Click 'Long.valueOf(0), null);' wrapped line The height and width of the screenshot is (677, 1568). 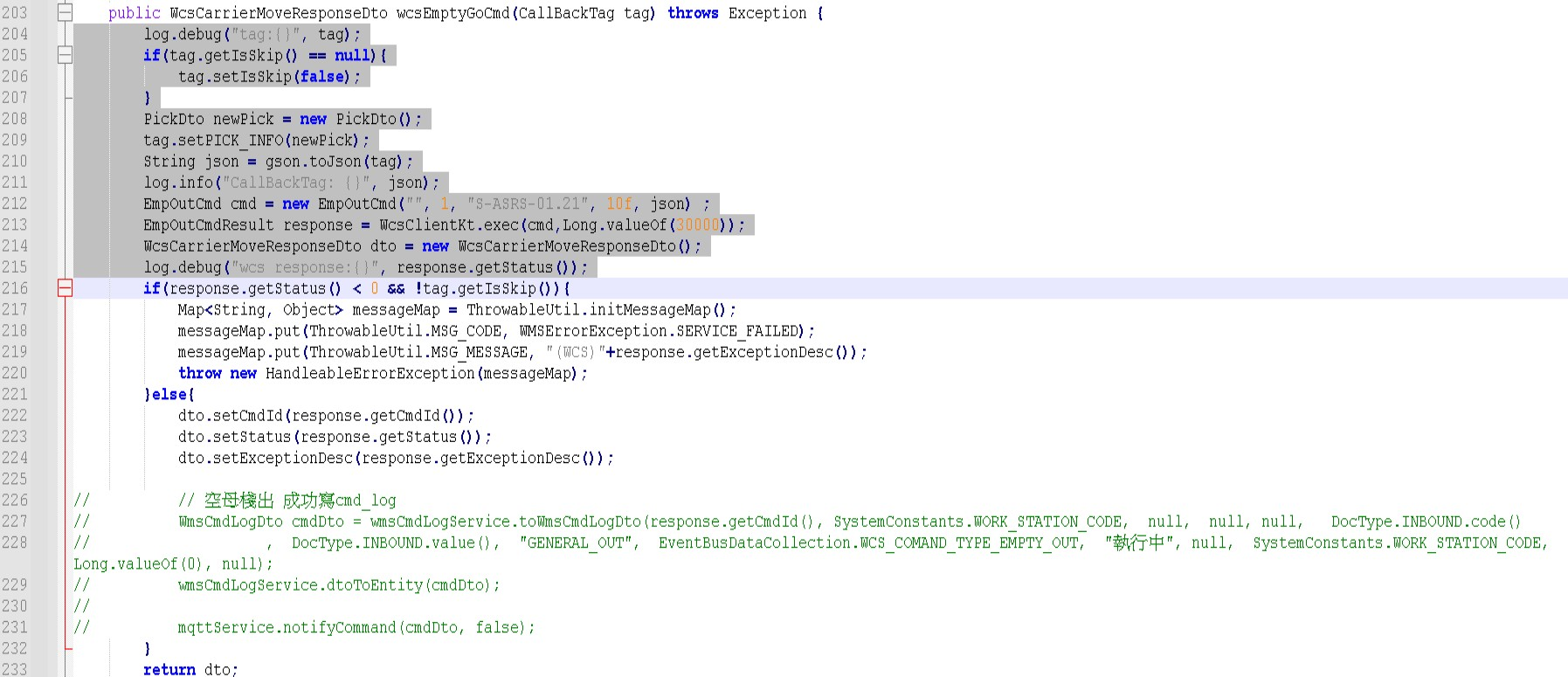[173, 564]
